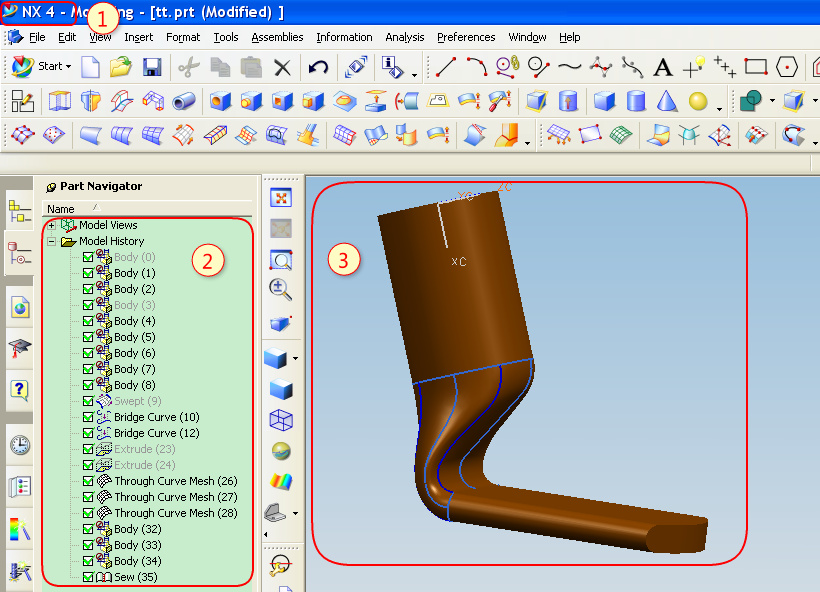Collapse the Model History tree node
820x592 pixels.
[51, 241]
